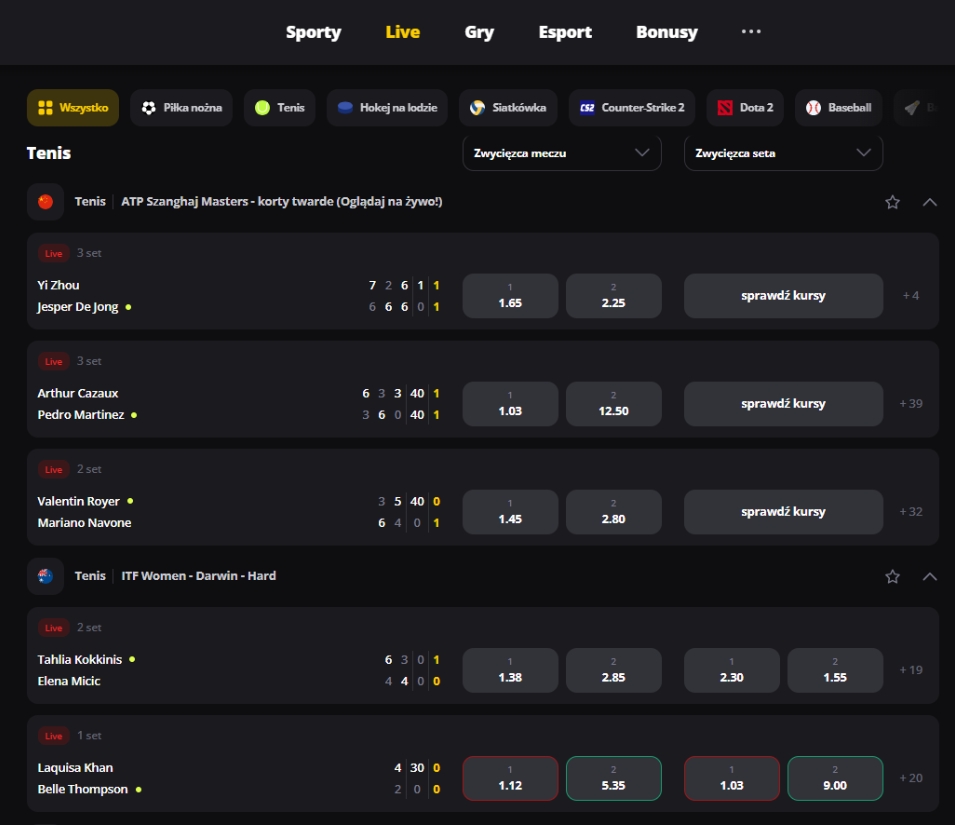This screenshot has width=955, height=825.
Task: Select the Dota 2 filter
Action: 746,108
